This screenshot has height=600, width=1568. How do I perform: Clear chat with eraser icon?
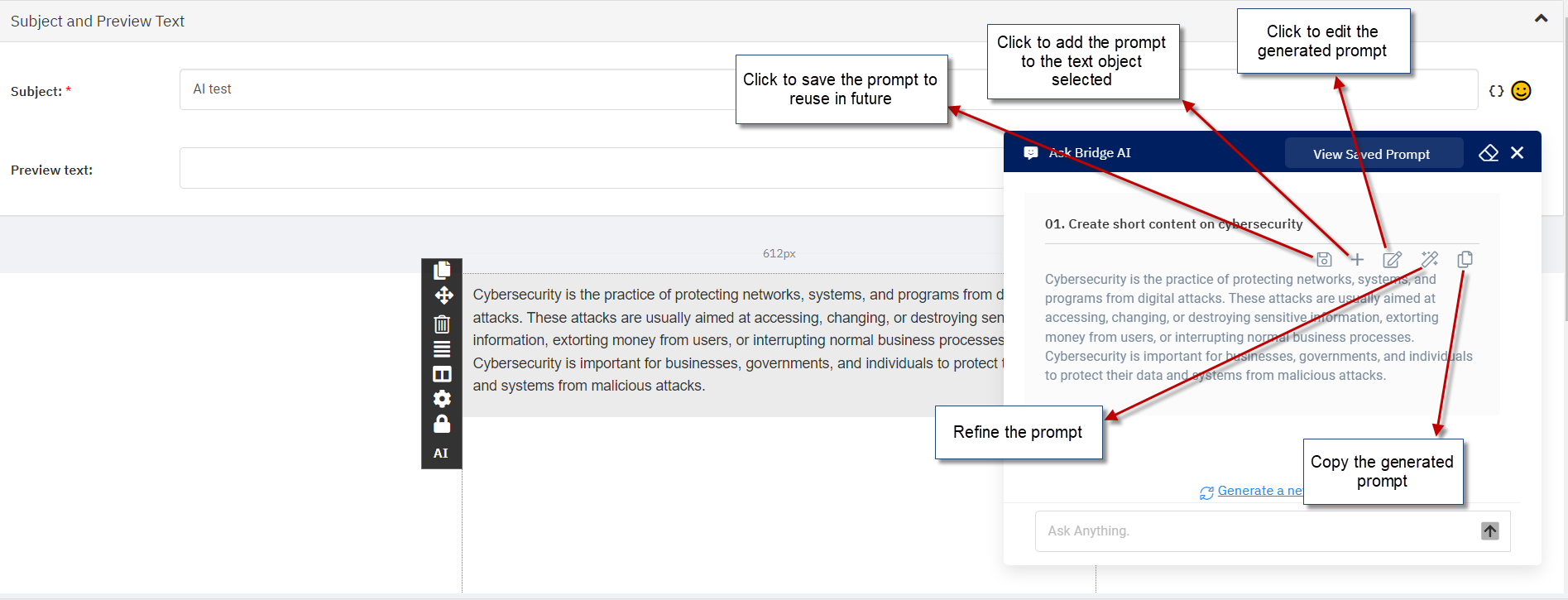coord(1489,153)
